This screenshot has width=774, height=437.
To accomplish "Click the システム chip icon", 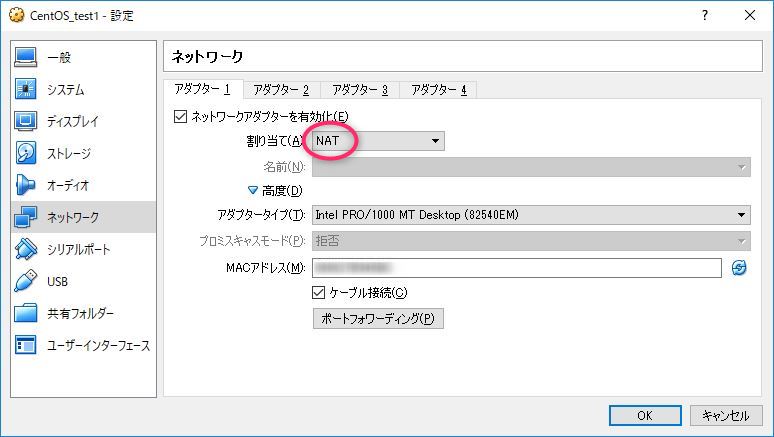I will (25, 89).
